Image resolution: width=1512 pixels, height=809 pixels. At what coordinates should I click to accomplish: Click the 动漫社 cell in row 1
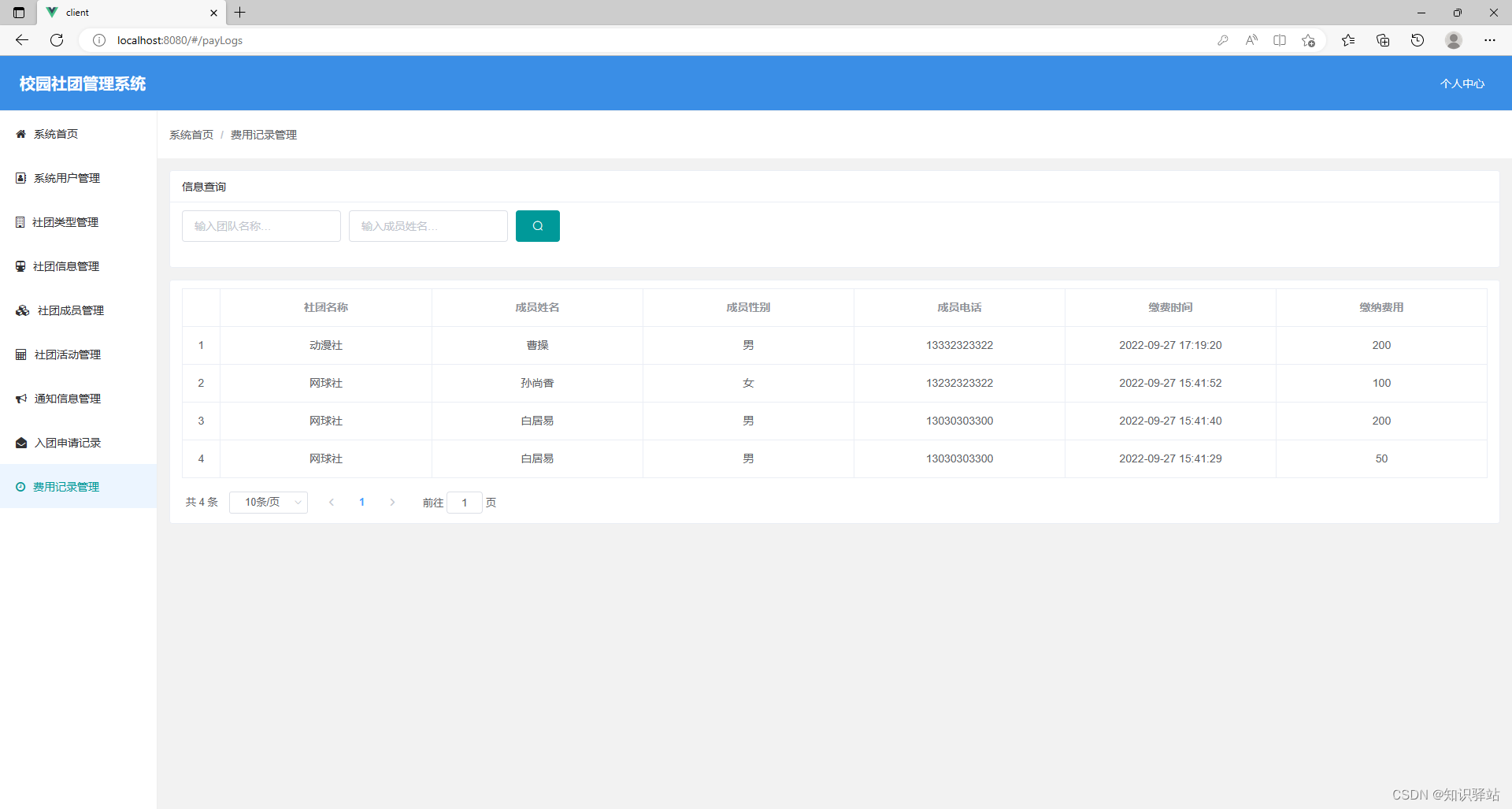[326, 345]
